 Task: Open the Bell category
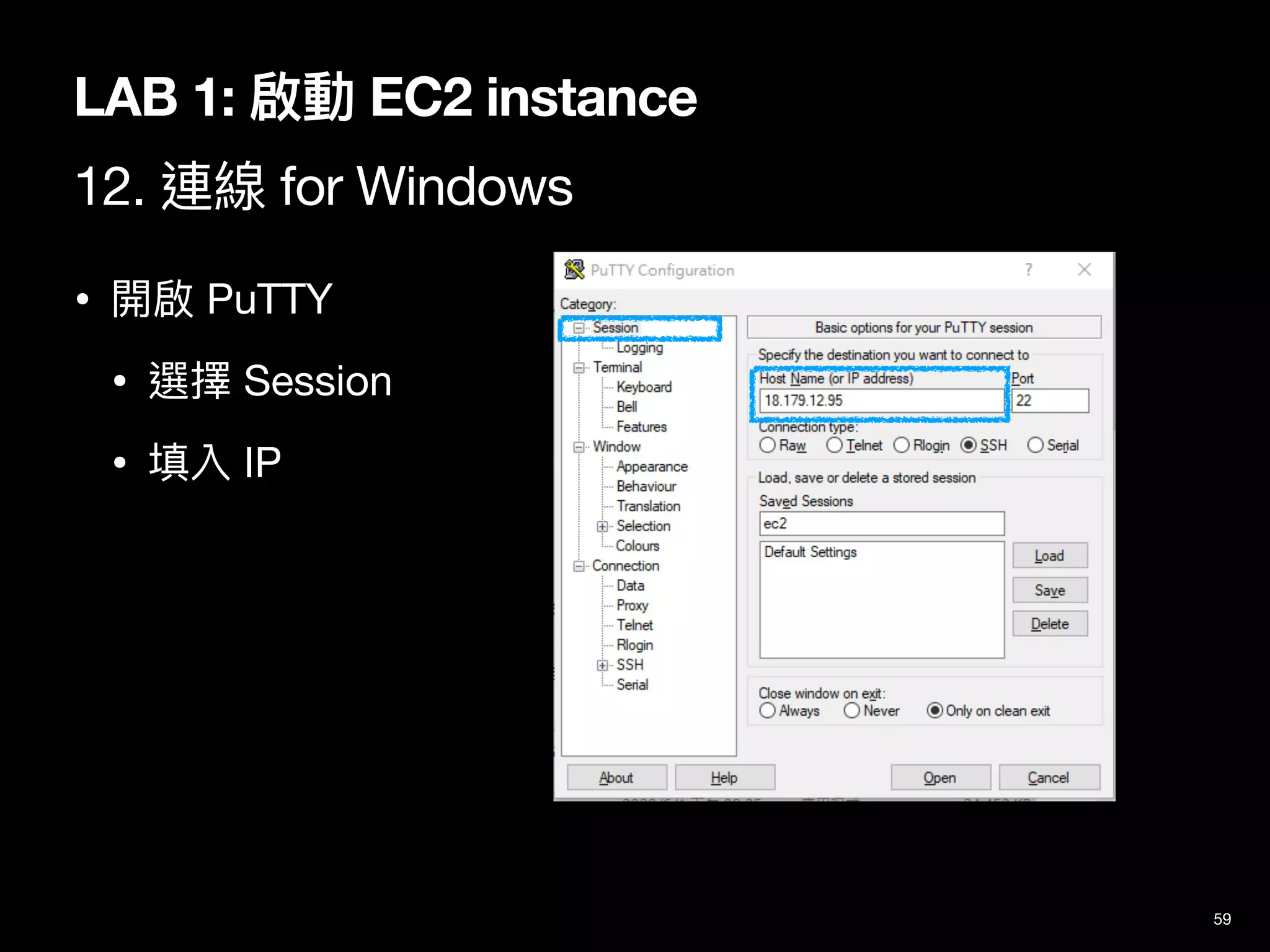pyautogui.click(x=626, y=407)
